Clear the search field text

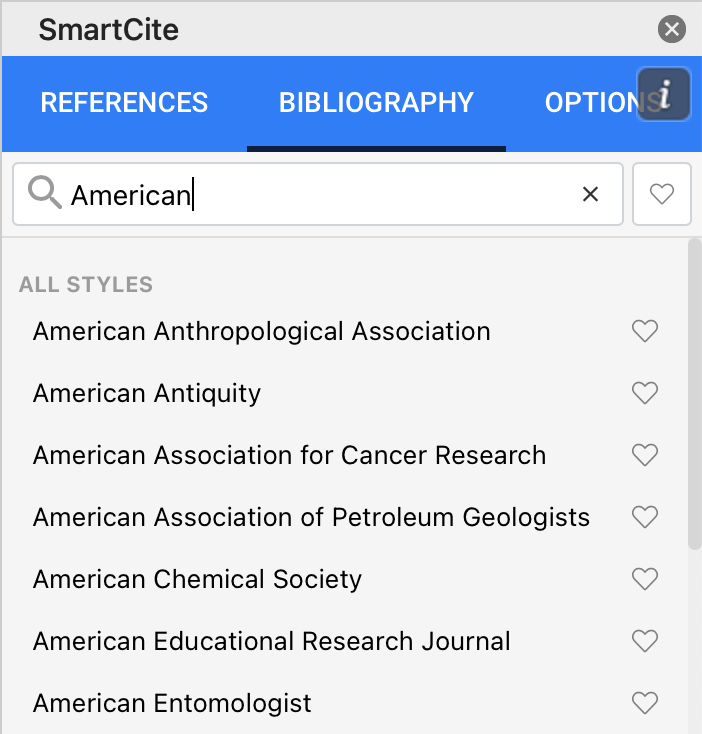(x=590, y=194)
